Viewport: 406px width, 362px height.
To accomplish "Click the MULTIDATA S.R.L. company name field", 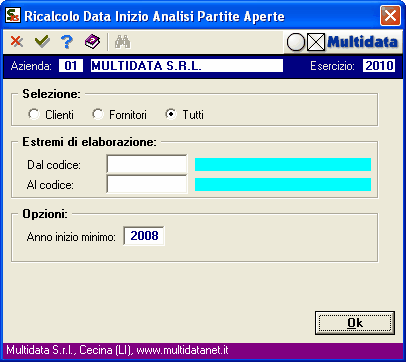I will point(187,66).
